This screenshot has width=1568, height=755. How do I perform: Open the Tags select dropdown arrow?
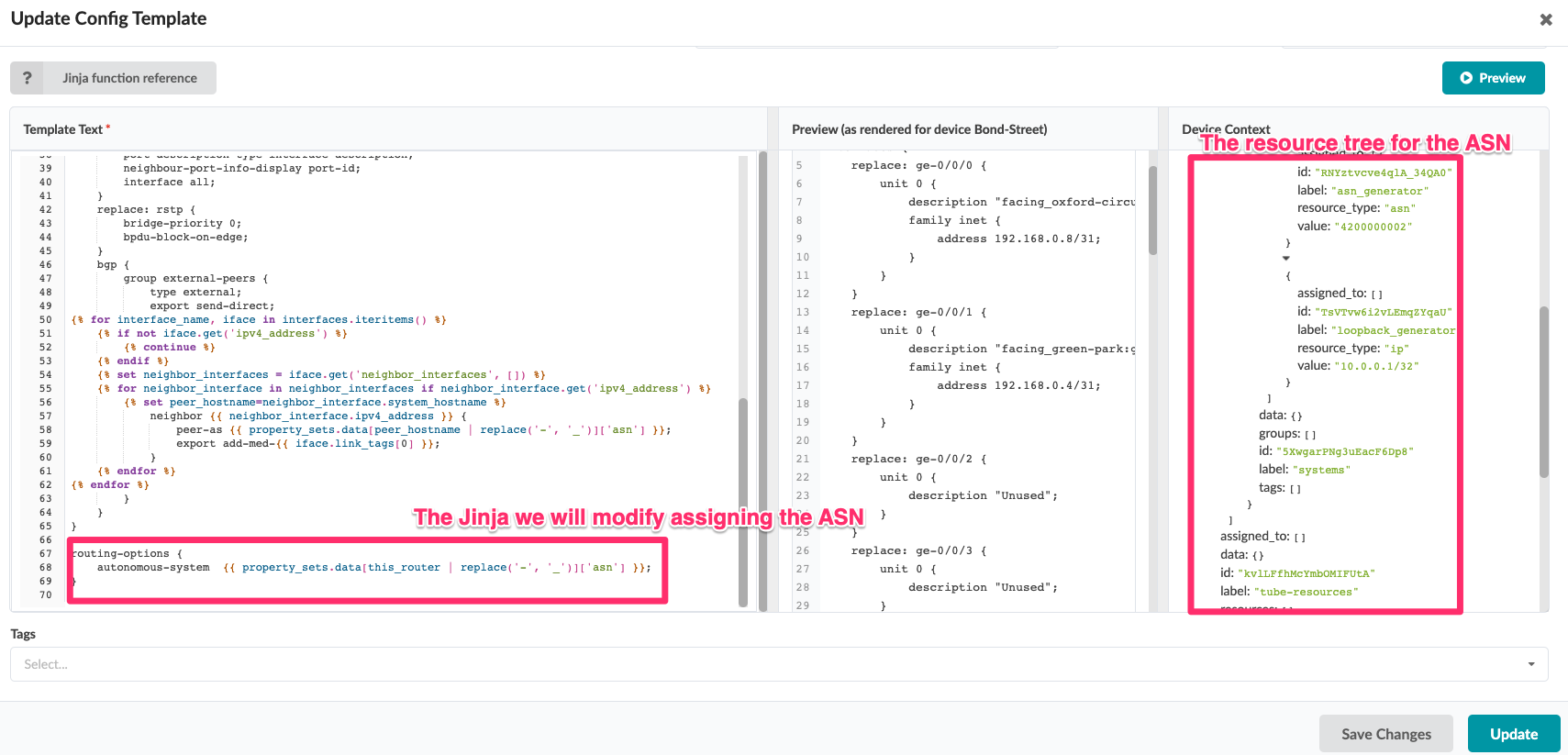click(1531, 664)
